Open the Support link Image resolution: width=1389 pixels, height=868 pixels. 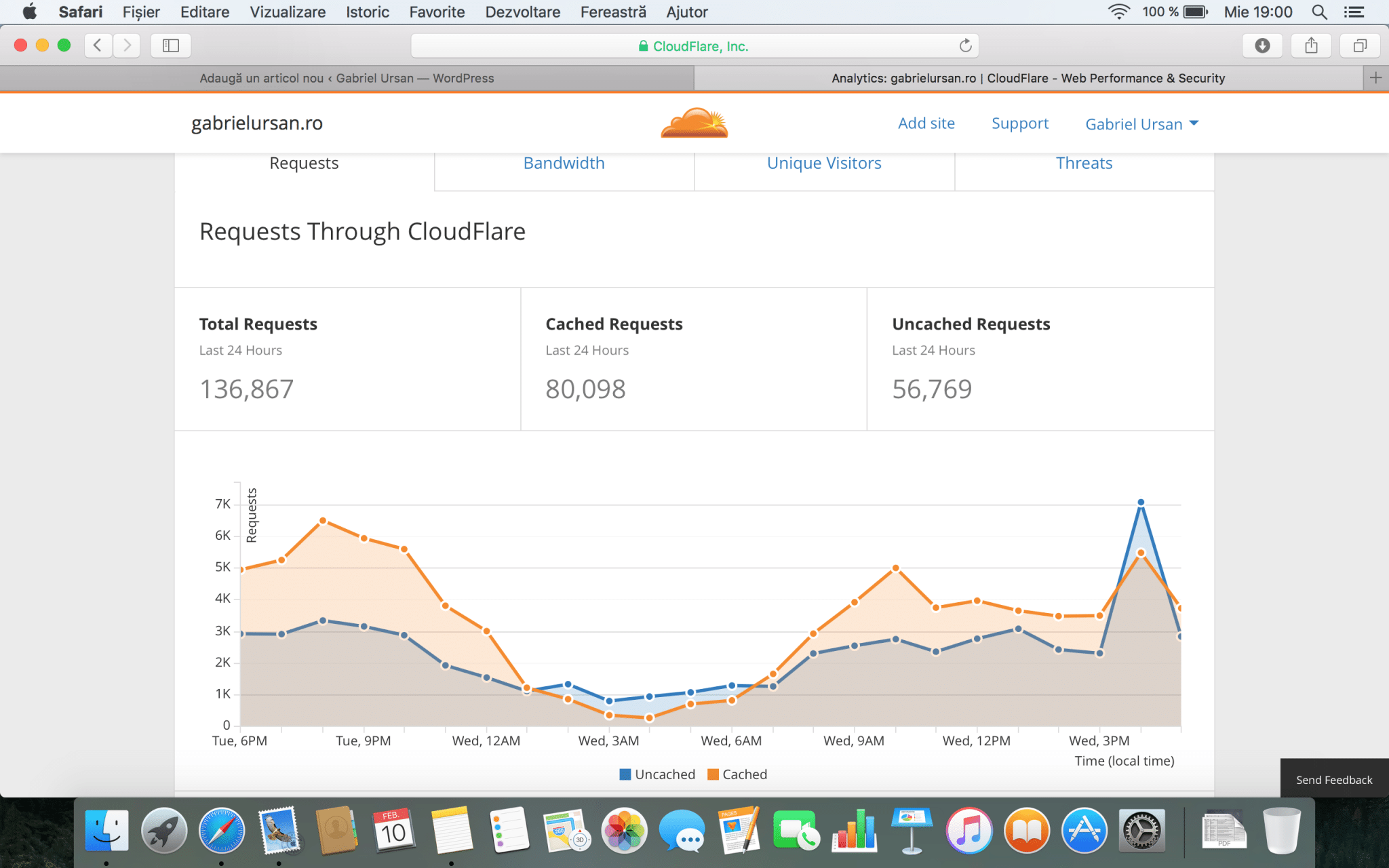pyautogui.click(x=1020, y=123)
